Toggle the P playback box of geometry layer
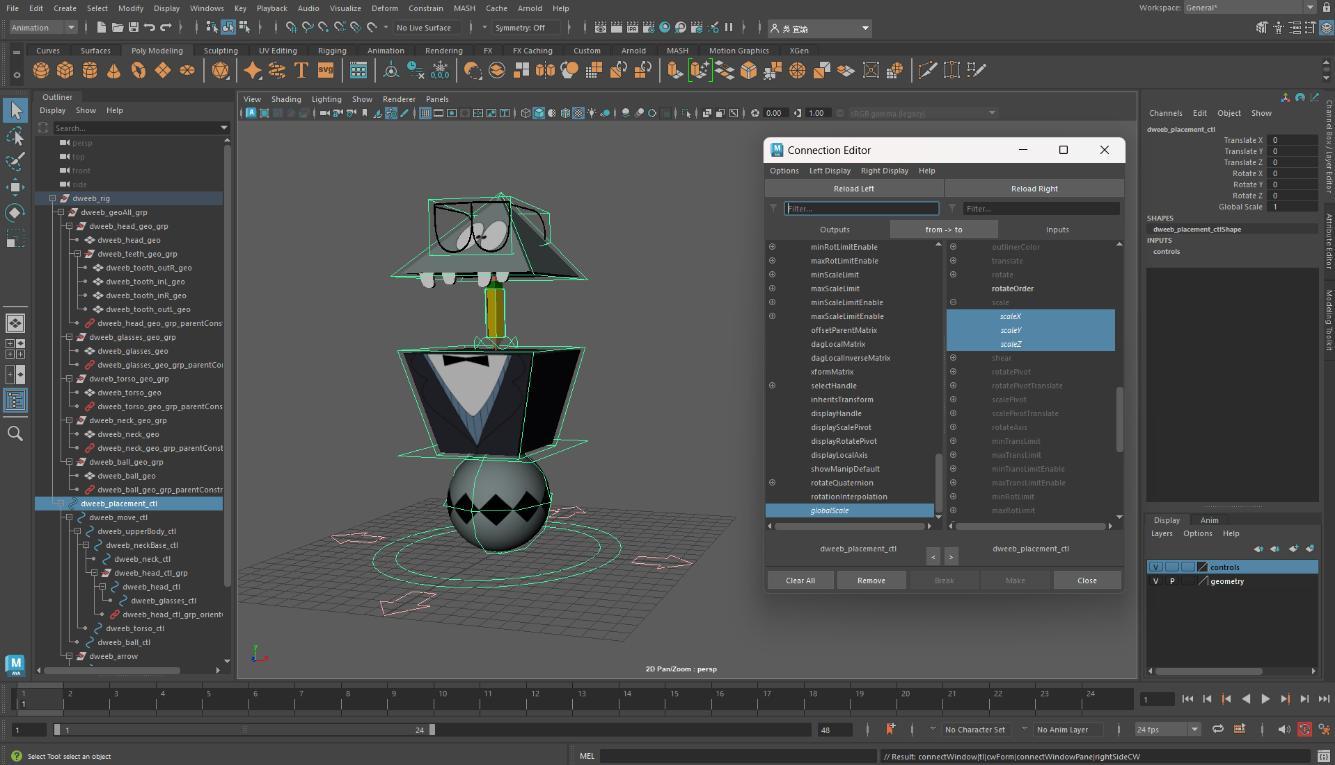The height and width of the screenshot is (765, 1335). click(x=1172, y=581)
